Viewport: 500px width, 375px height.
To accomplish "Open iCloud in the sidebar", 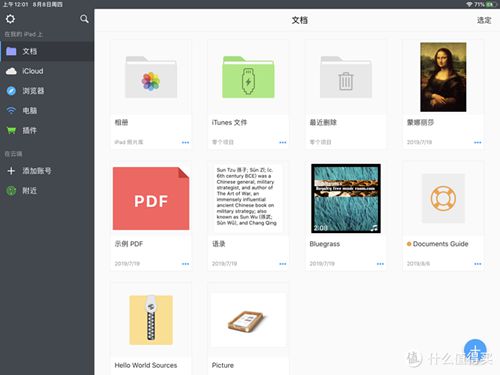I will [x=47, y=71].
